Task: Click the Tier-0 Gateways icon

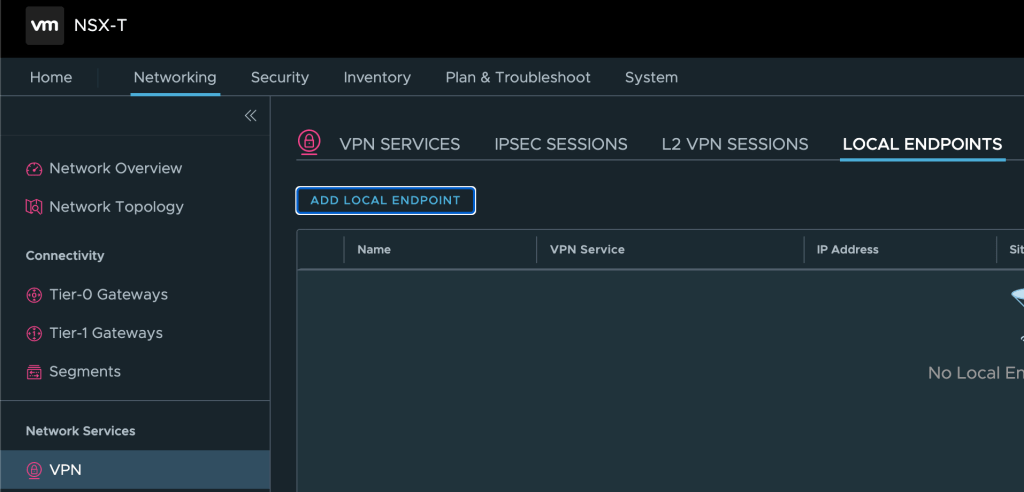Action: pos(34,295)
